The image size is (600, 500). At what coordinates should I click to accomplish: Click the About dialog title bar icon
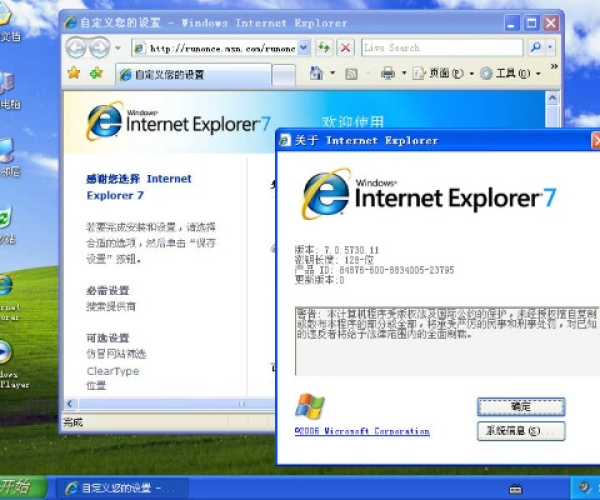285,140
